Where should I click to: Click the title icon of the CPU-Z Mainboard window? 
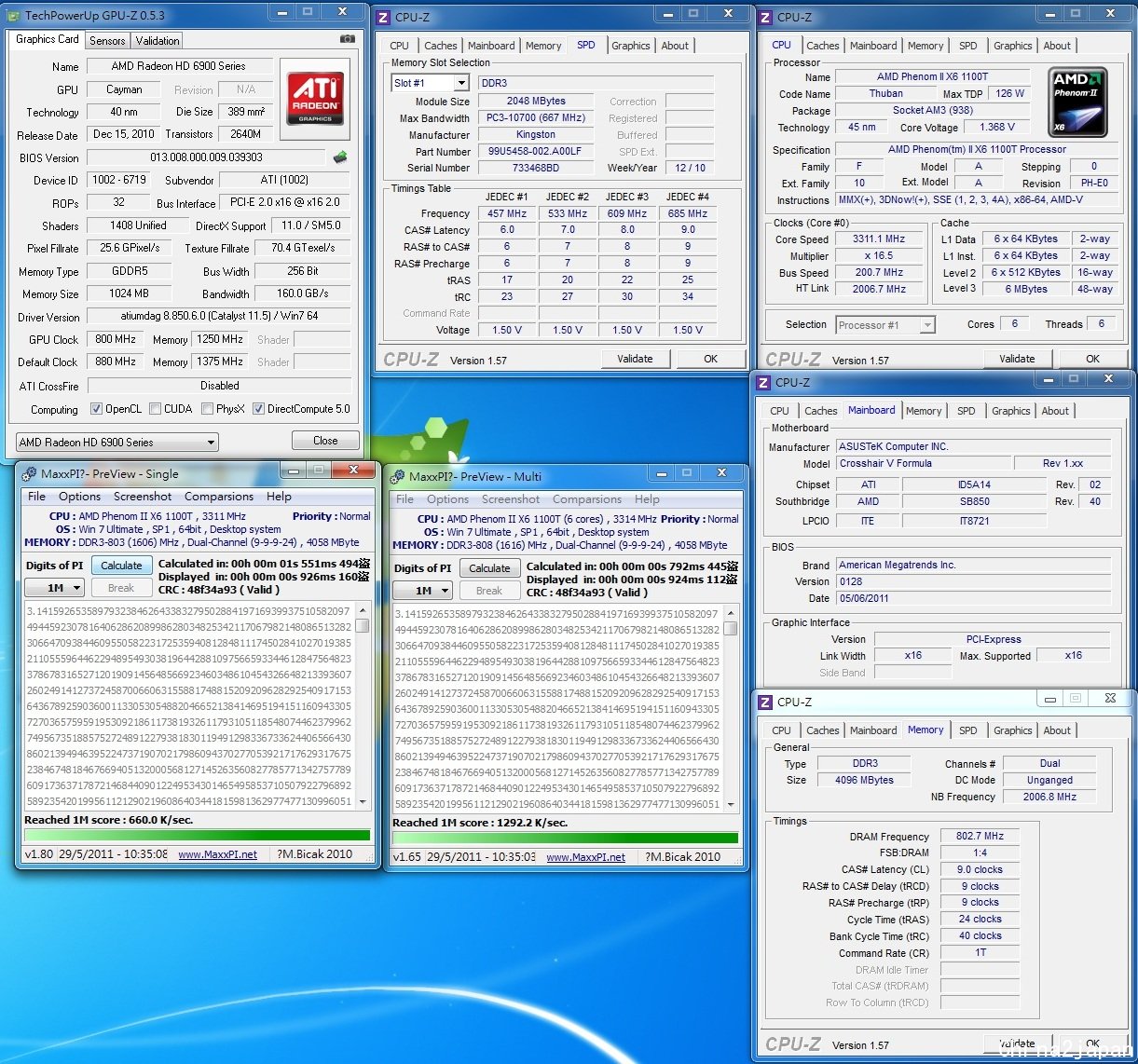click(x=763, y=382)
